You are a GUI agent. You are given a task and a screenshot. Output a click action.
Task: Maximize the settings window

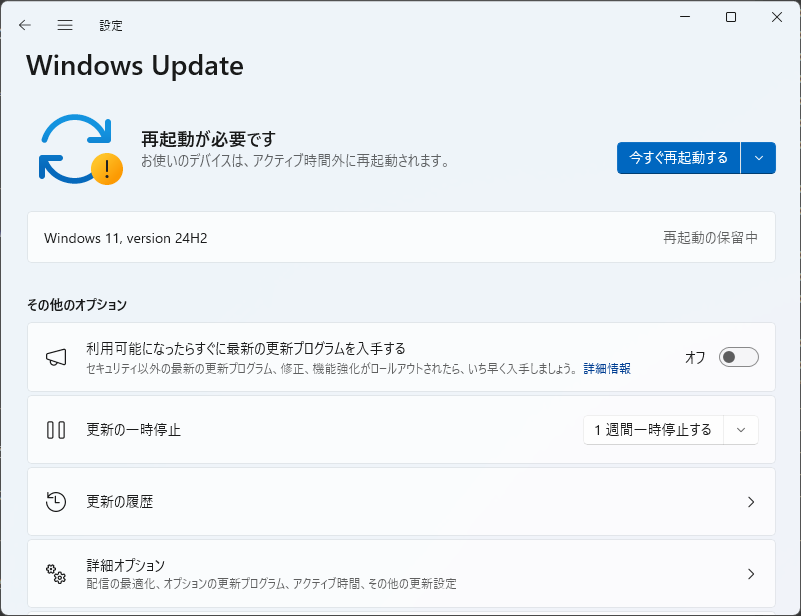(731, 17)
